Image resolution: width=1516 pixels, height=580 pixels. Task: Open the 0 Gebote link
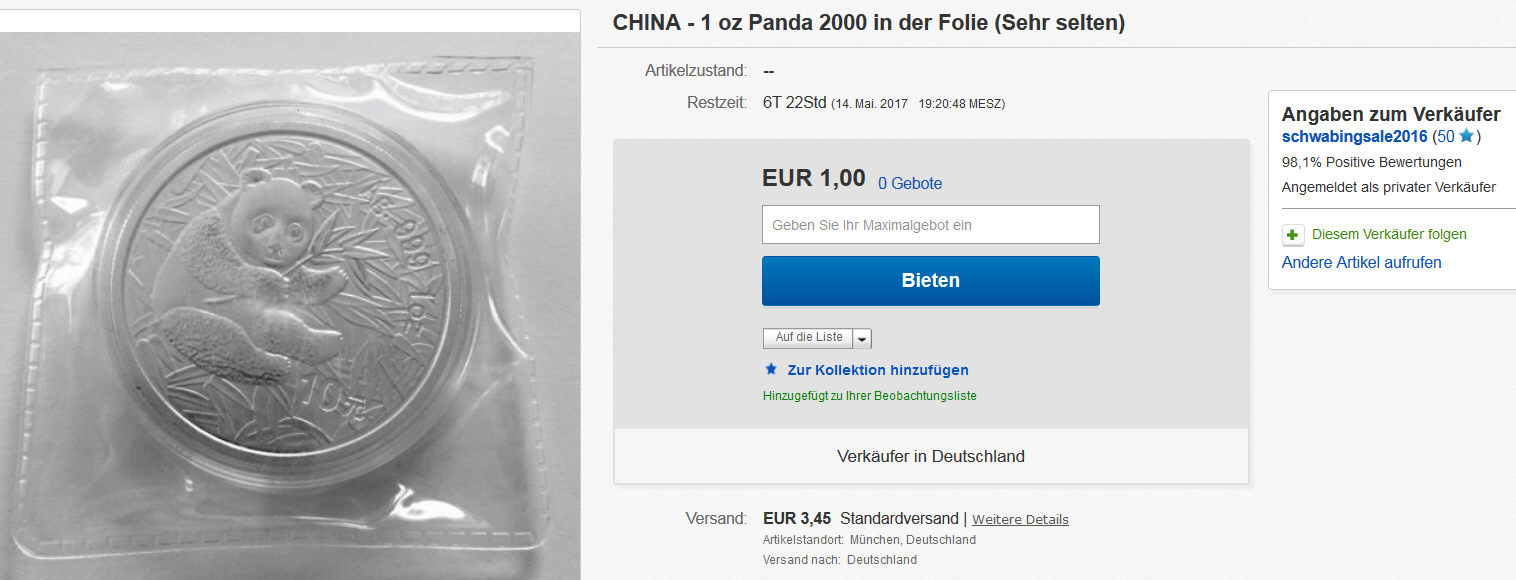[910, 183]
